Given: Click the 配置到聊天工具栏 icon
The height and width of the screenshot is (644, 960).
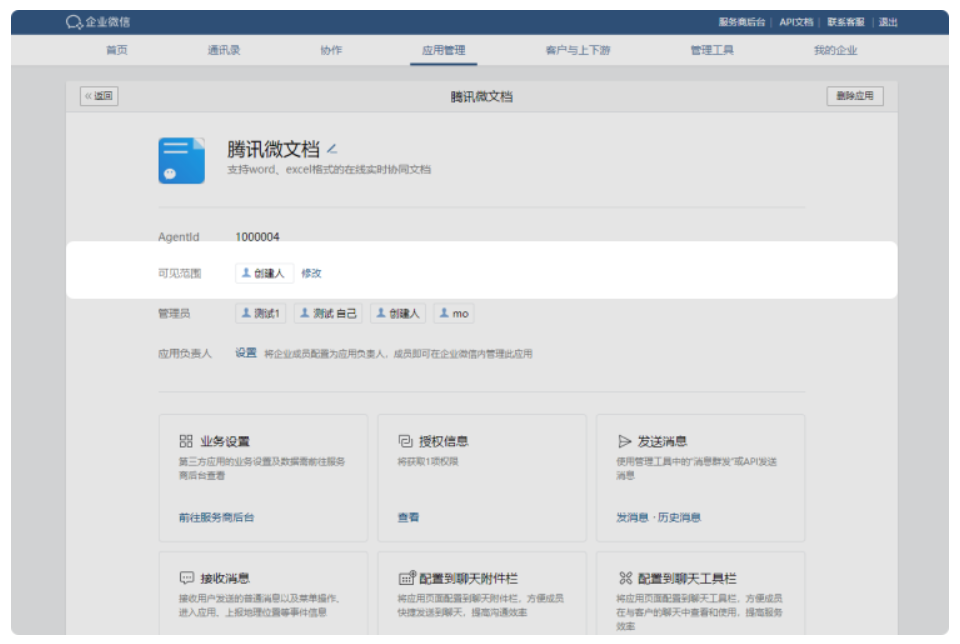Looking at the screenshot, I should click(x=625, y=578).
